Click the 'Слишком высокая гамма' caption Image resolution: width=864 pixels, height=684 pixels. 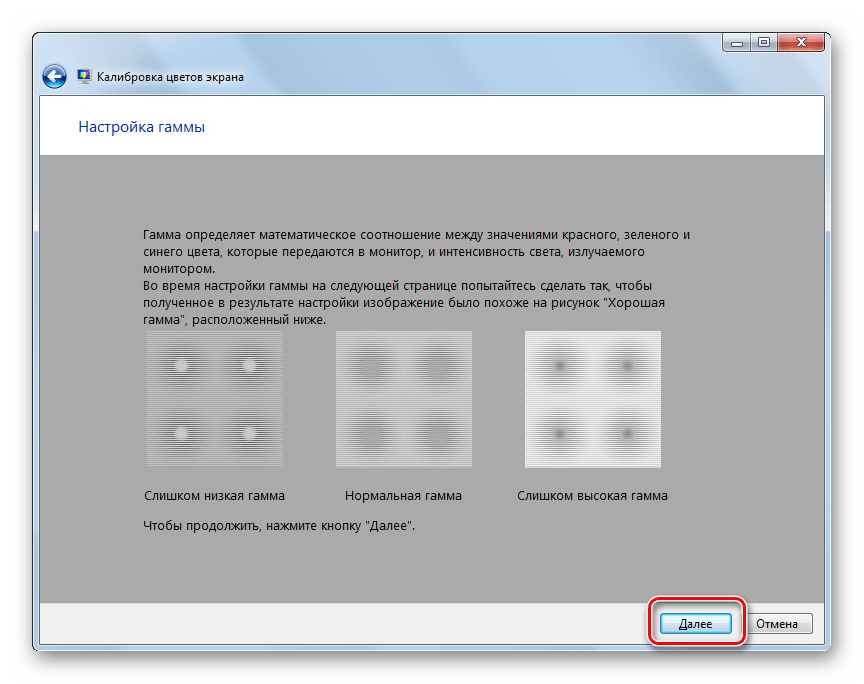592,496
